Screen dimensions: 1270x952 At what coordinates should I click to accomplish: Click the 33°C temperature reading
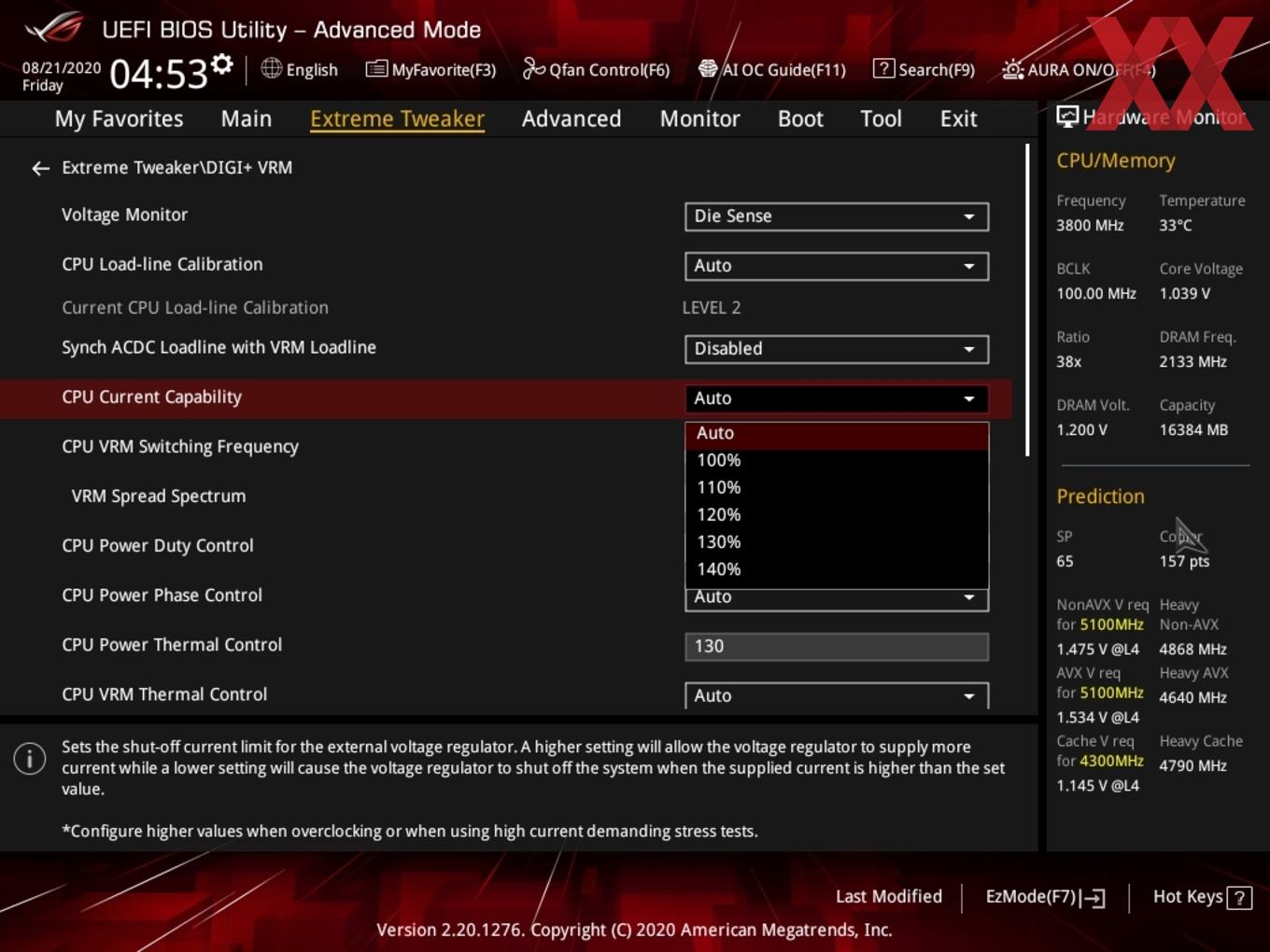1176,226
